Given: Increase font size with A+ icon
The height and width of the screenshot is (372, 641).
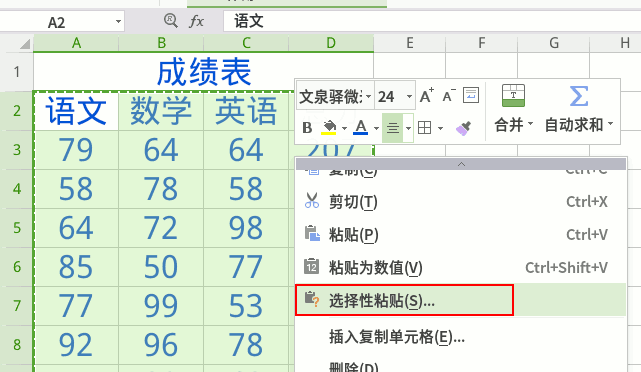Looking at the screenshot, I should tap(427, 96).
